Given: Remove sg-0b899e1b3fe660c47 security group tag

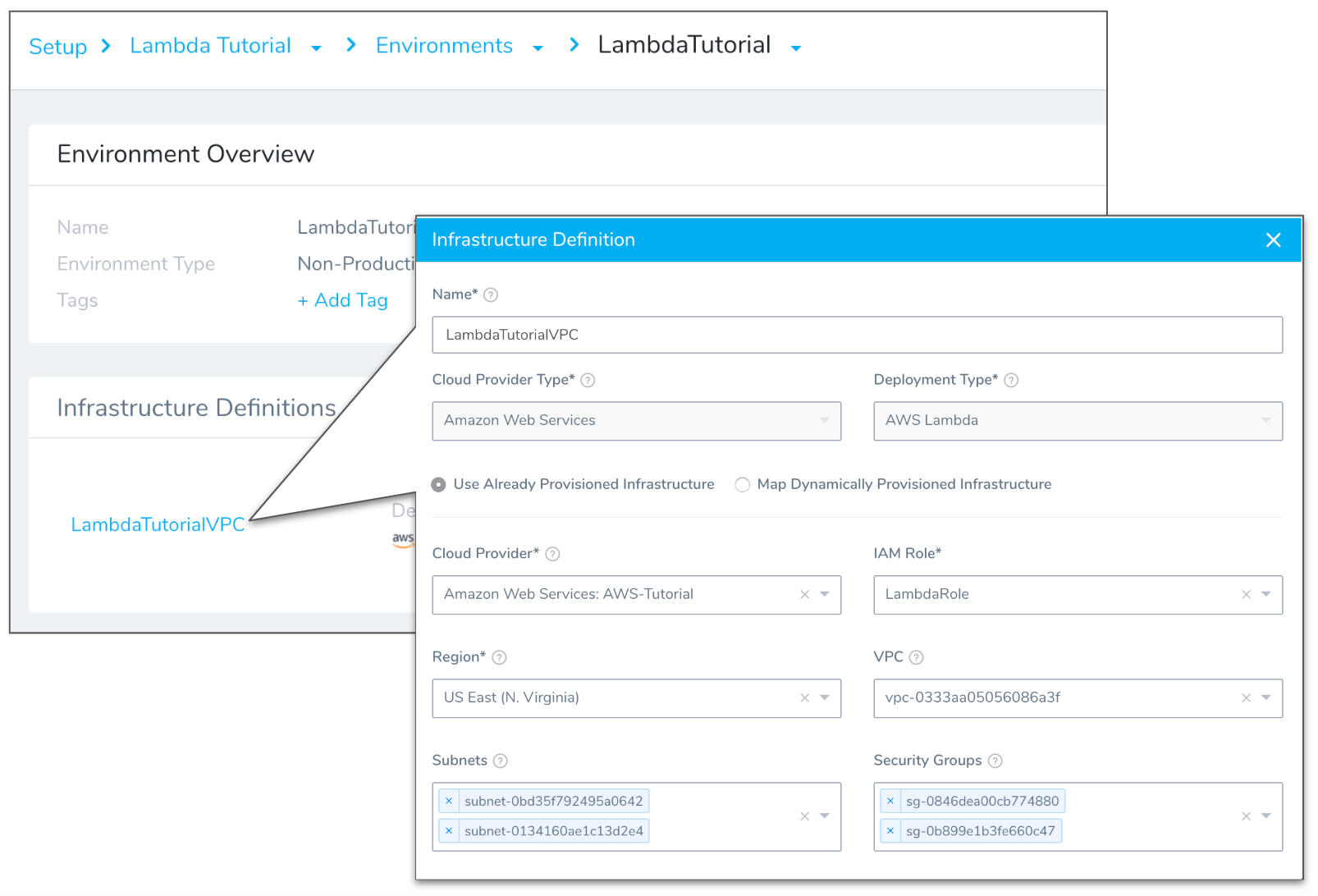Looking at the screenshot, I should tap(890, 831).
